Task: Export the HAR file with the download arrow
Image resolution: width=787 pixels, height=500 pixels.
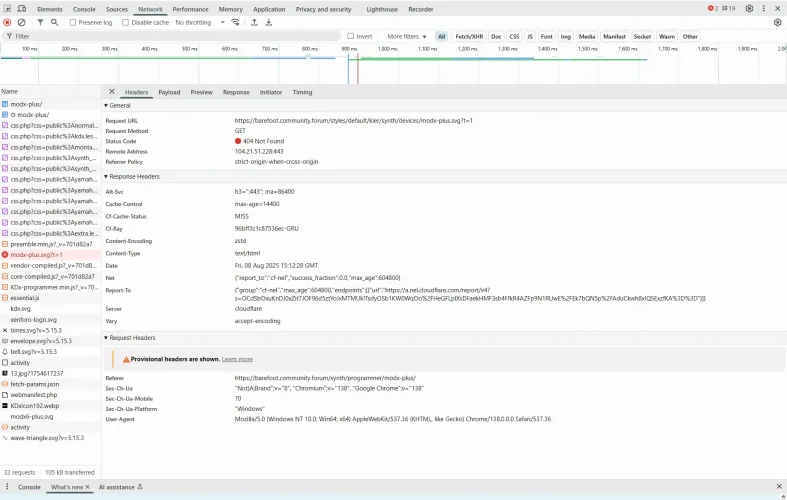Action: pyautogui.click(x=268, y=22)
